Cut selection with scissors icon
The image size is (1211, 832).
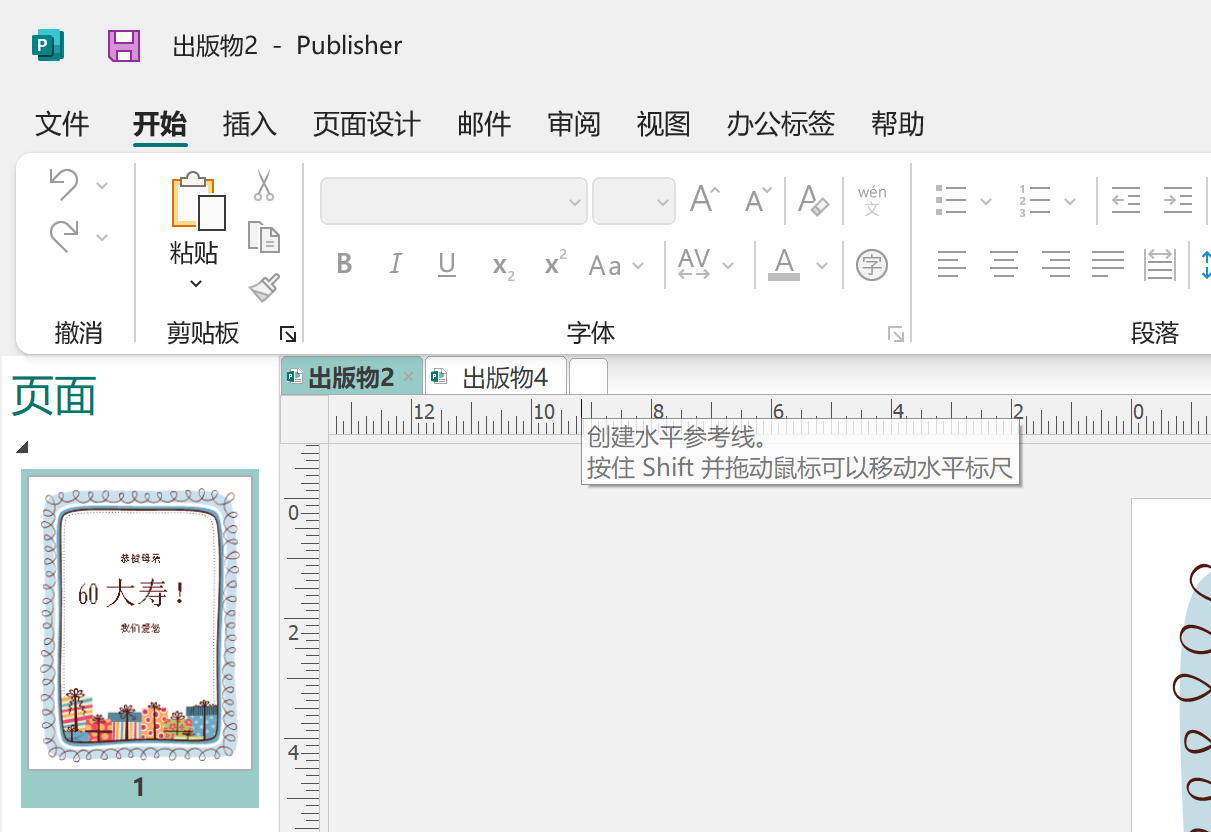point(264,185)
